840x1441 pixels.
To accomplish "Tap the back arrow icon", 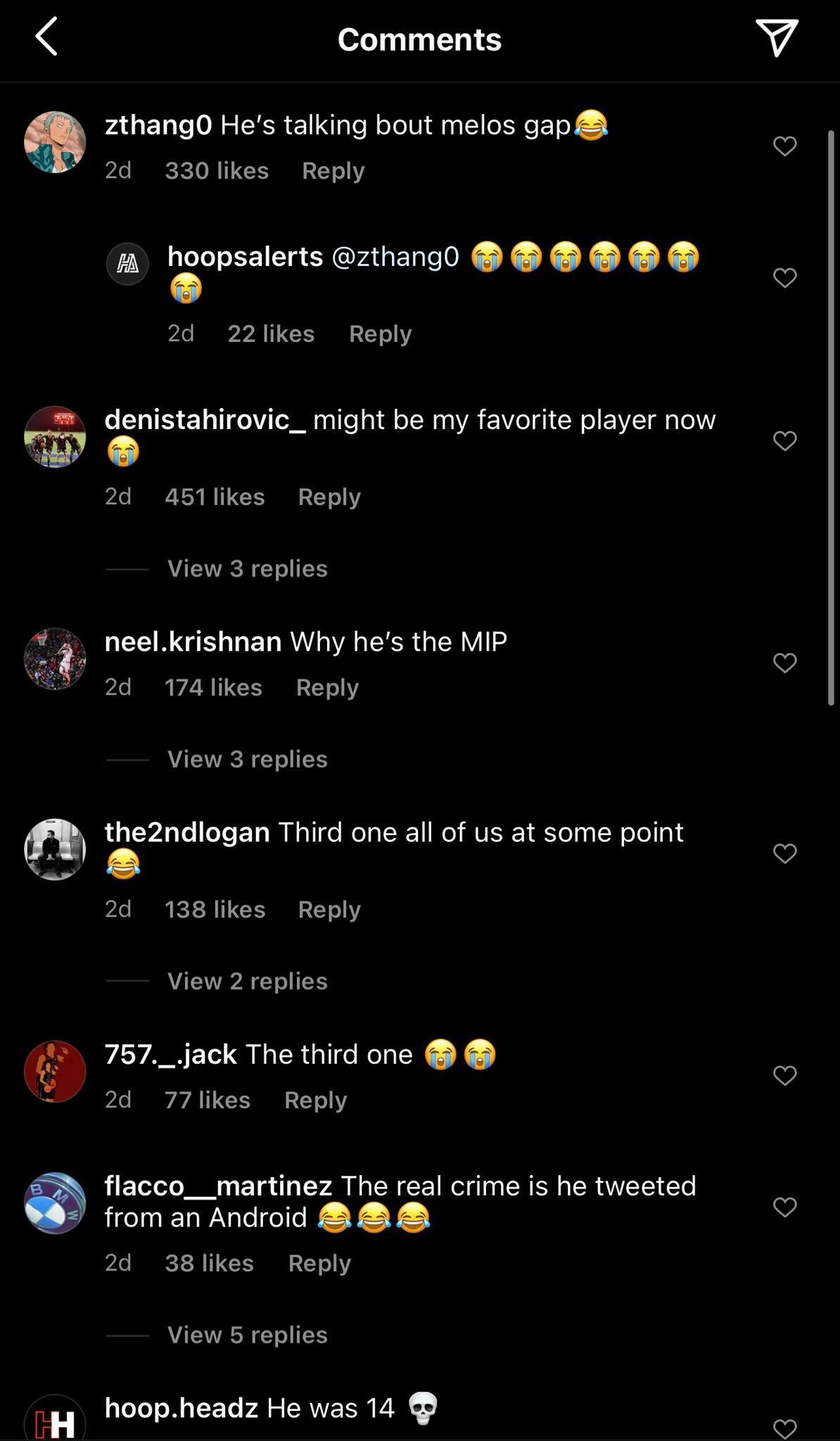I will tap(46, 37).
